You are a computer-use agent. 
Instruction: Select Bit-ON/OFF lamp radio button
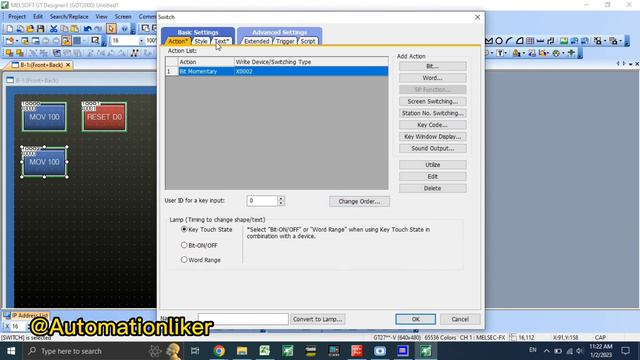point(184,245)
